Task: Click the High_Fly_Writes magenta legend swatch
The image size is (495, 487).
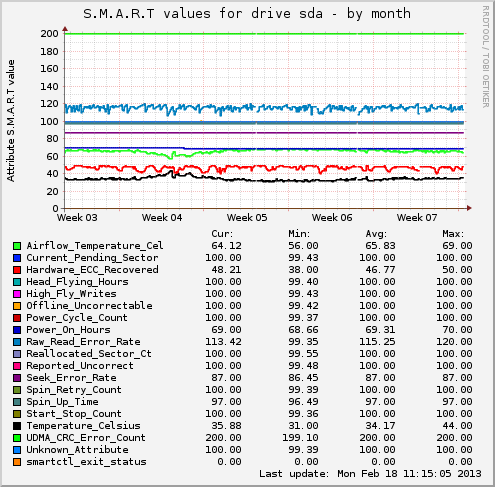Action: coord(17,294)
